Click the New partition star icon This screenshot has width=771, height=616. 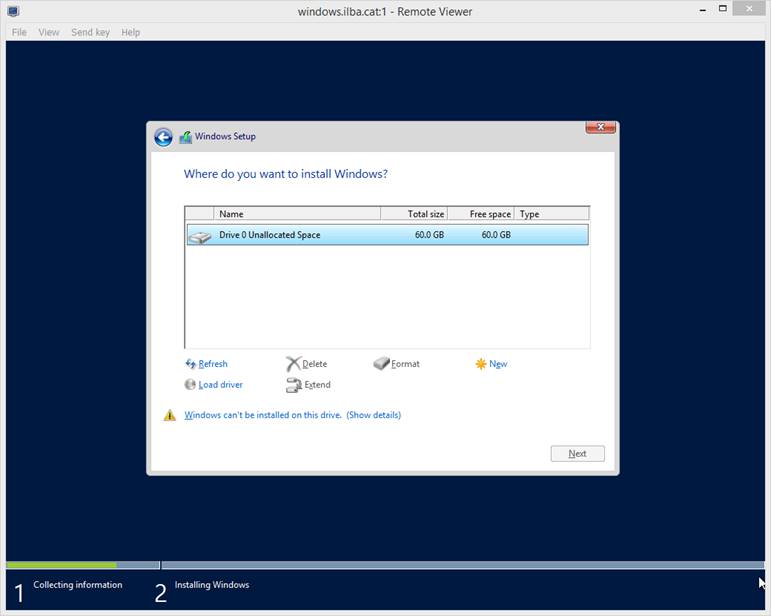point(480,364)
